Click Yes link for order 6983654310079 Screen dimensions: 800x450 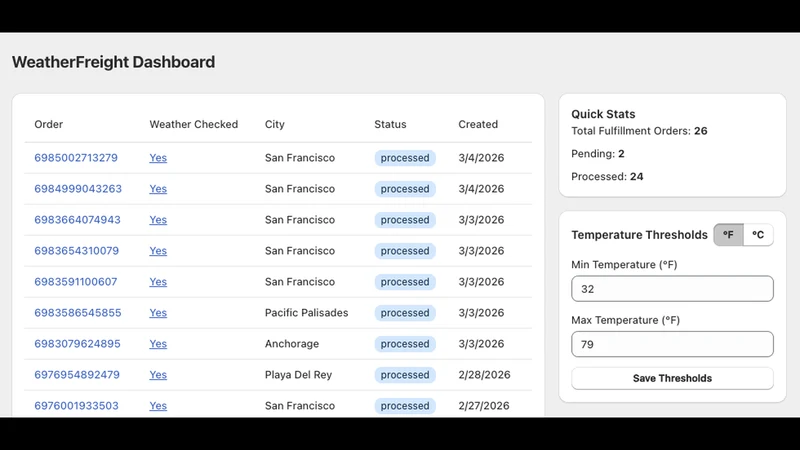pos(158,251)
